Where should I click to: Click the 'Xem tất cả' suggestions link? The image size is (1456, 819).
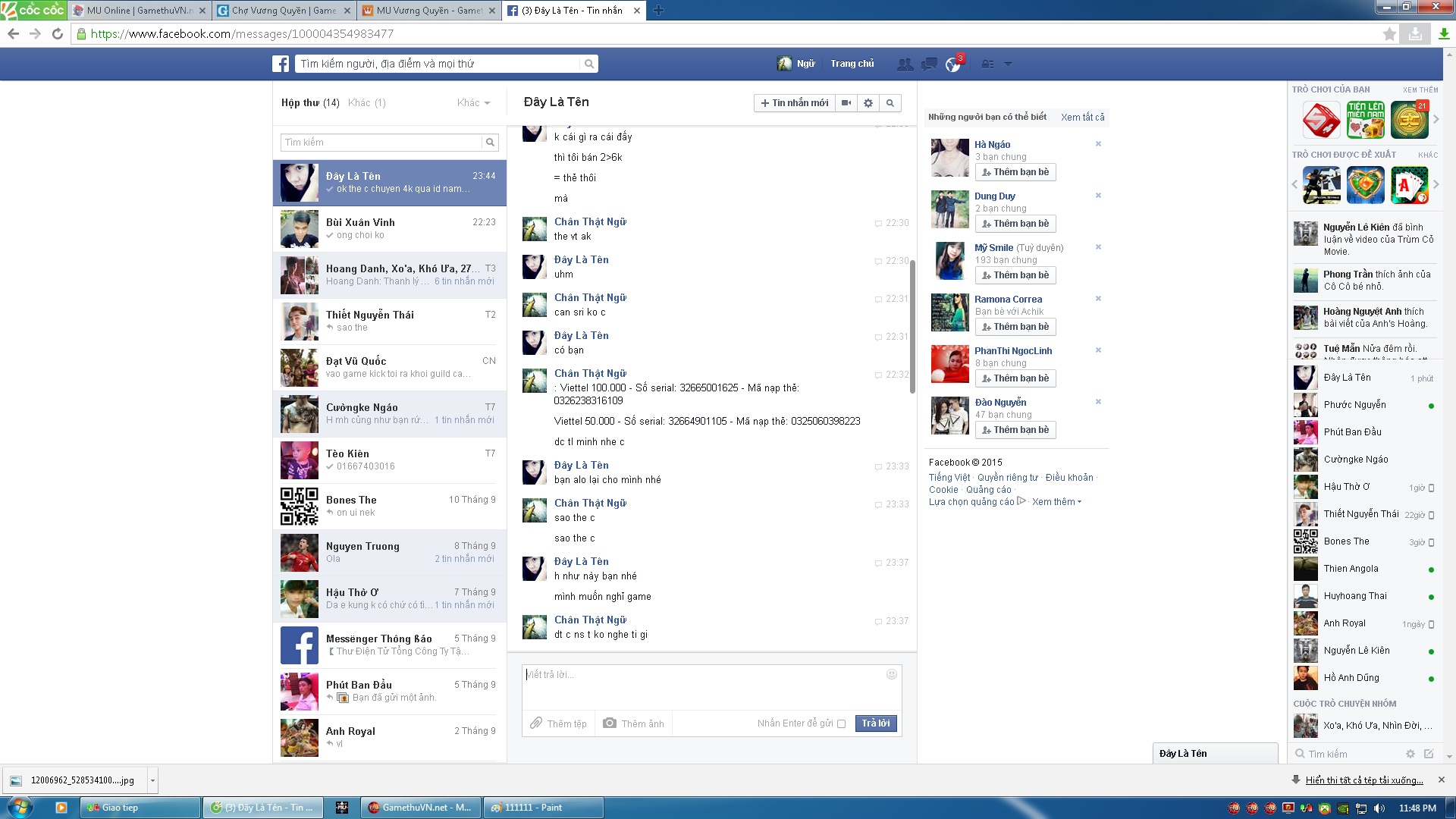pos(1082,118)
